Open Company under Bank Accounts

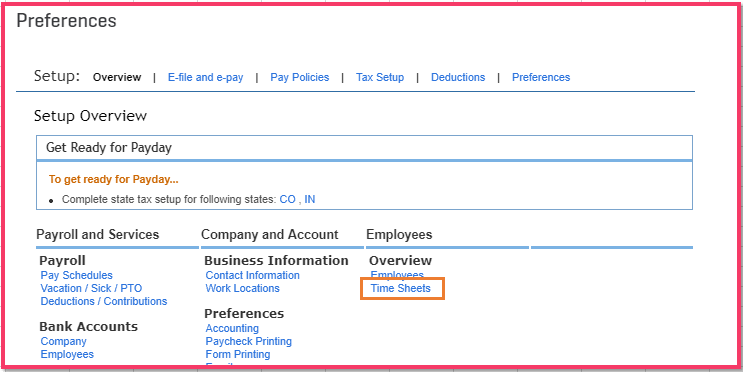pyautogui.click(x=63, y=341)
